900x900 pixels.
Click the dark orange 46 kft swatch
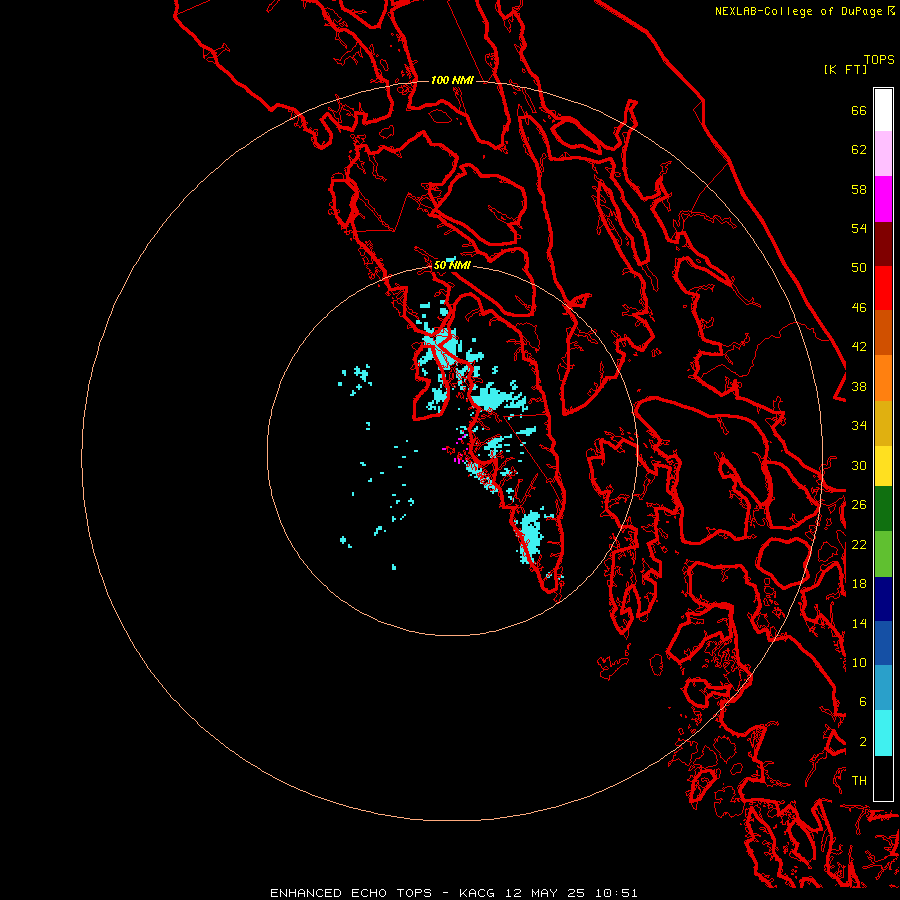pos(883,333)
